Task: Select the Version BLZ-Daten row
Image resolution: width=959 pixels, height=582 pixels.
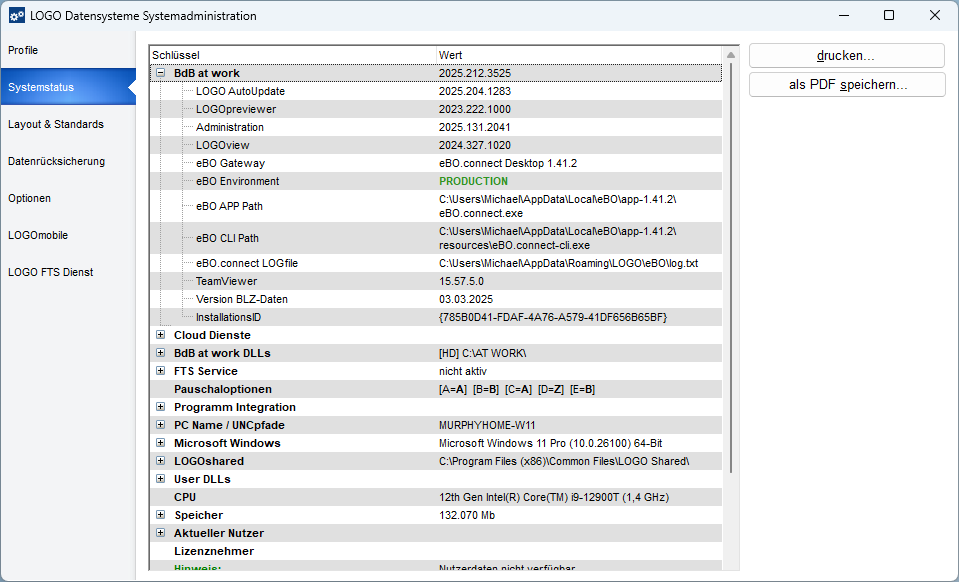Action: pos(435,299)
